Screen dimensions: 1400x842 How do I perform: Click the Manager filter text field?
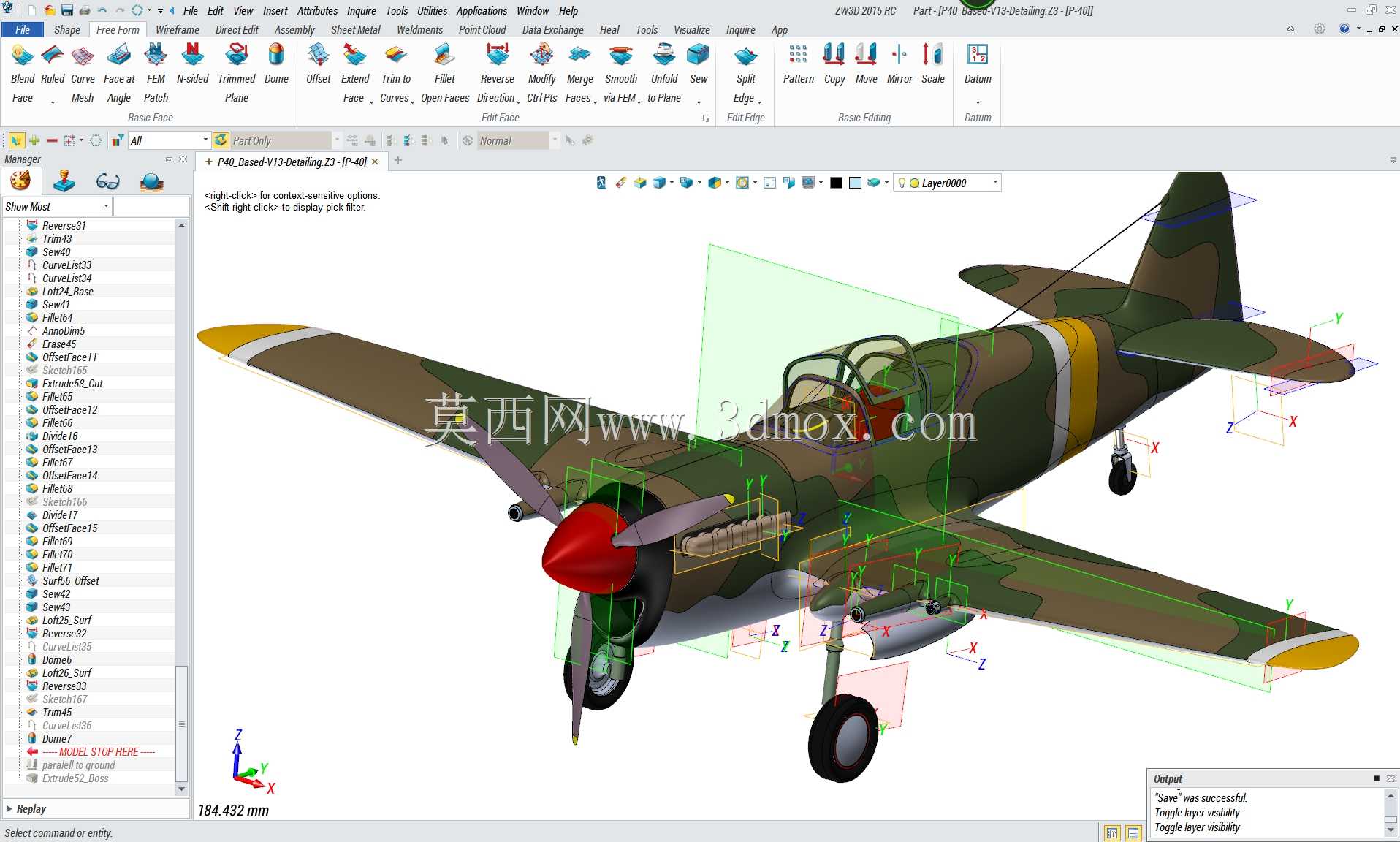[151, 206]
